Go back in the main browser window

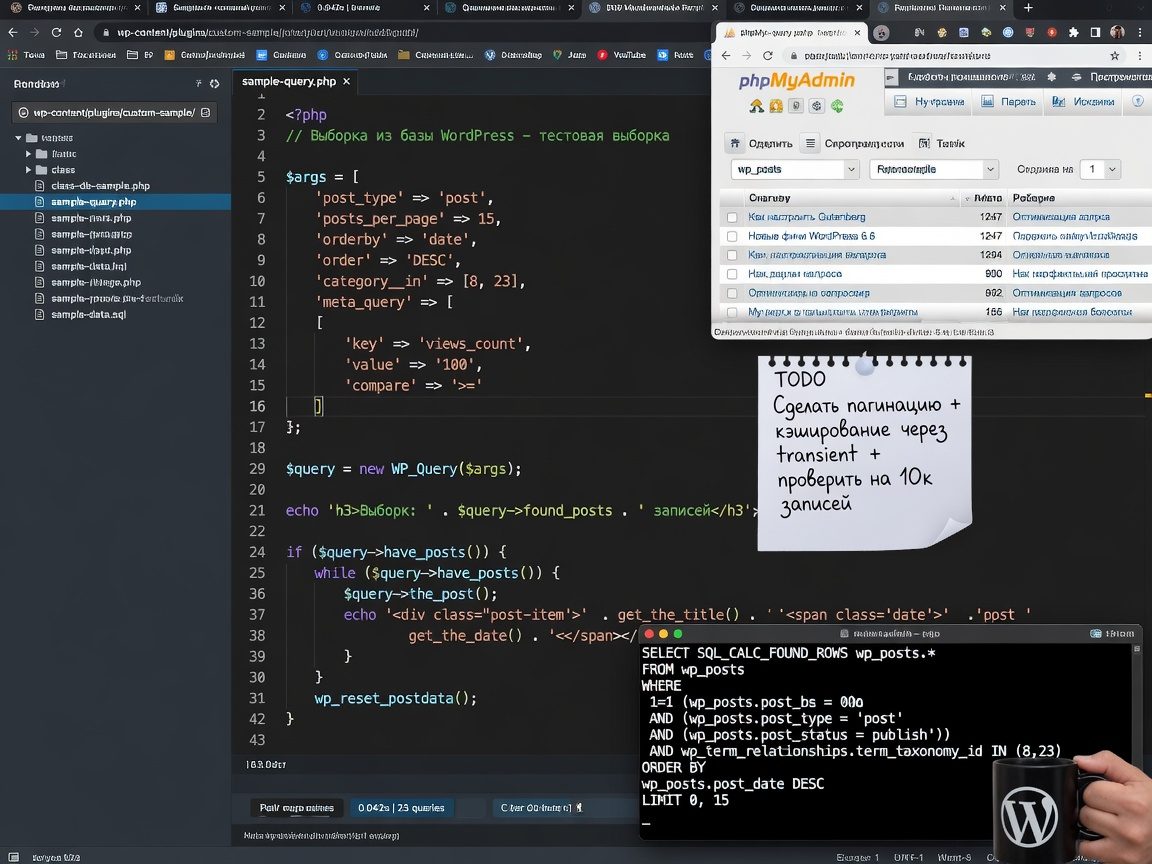pyautogui.click(x=12, y=32)
